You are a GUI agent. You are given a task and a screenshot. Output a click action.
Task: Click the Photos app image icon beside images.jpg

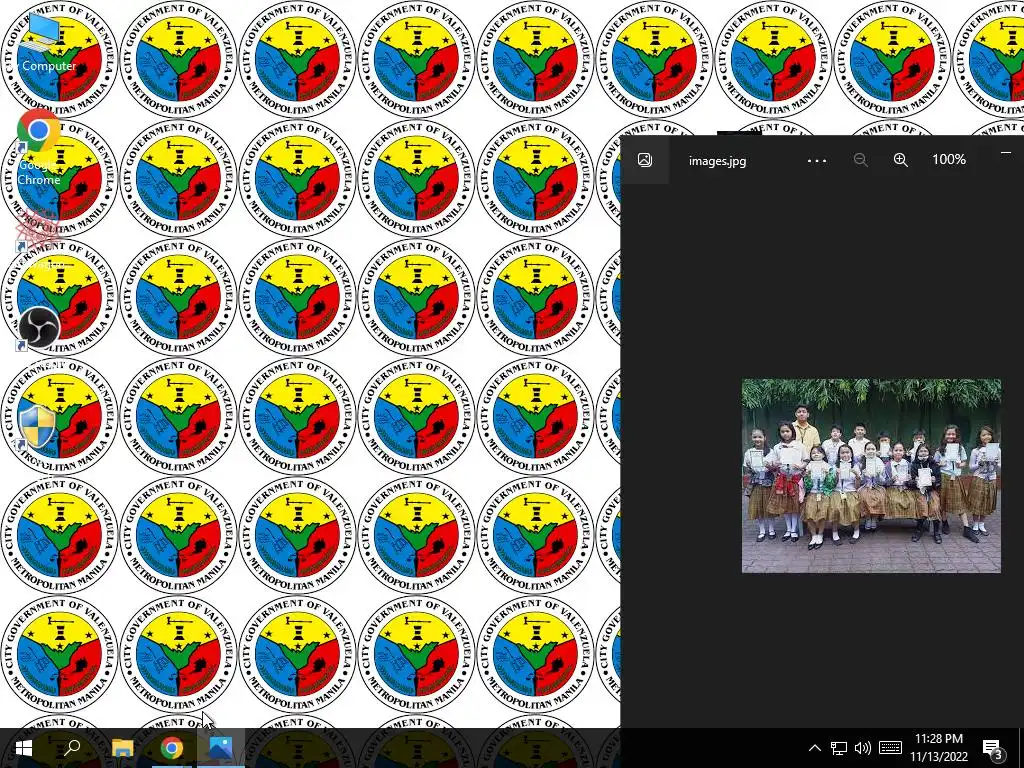[645, 160]
